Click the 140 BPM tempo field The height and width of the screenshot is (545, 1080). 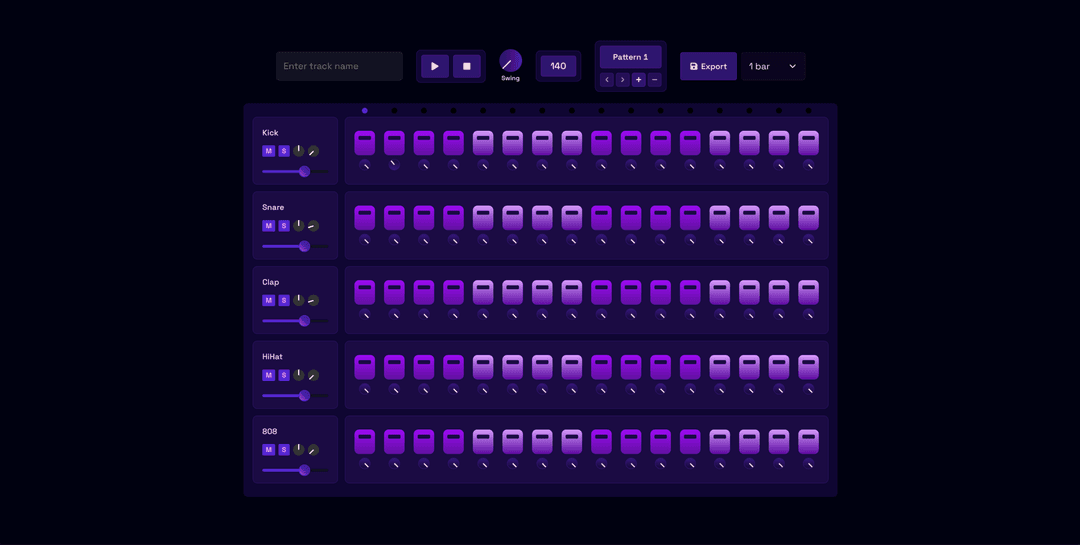558,66
